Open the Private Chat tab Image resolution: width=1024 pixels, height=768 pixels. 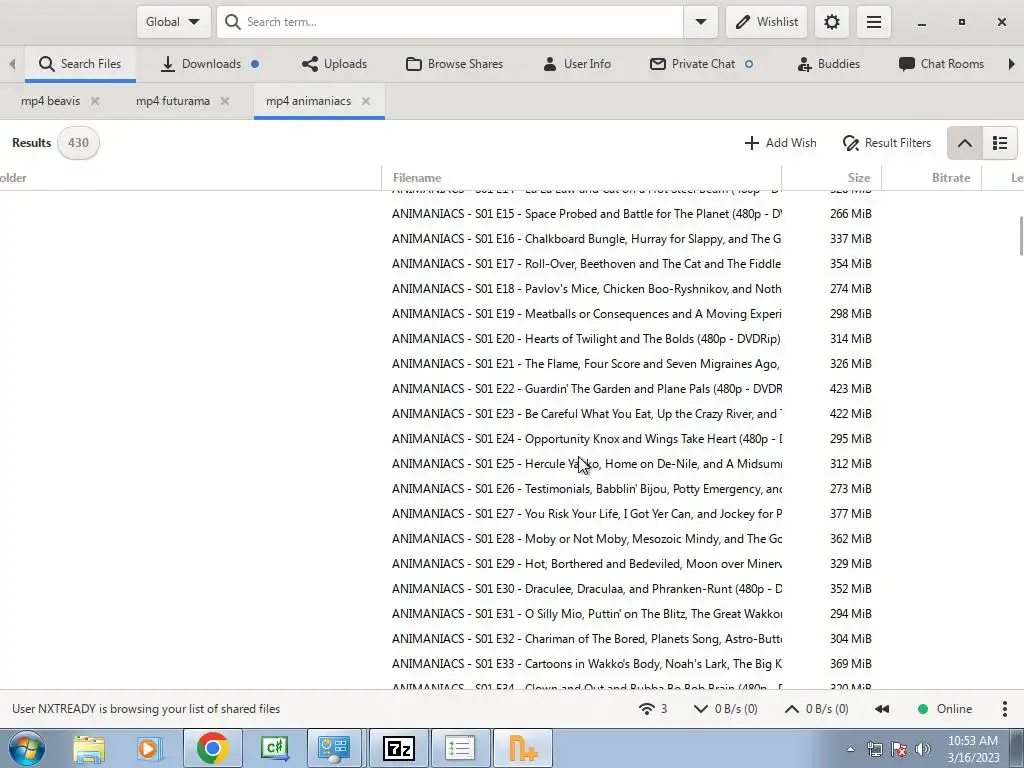coord(702,64)
